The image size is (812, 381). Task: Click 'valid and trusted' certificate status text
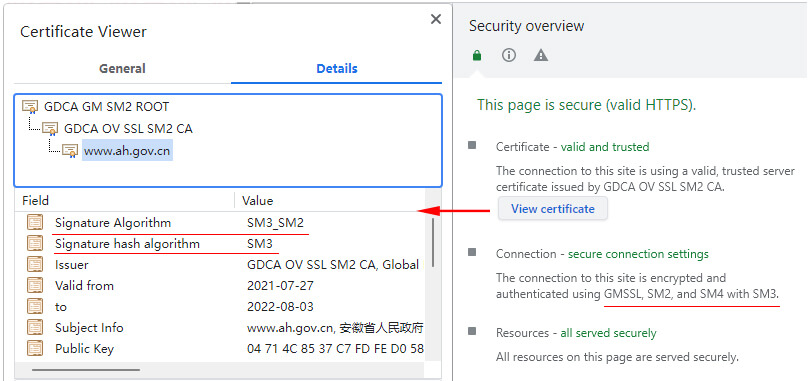tap(605, 147)
